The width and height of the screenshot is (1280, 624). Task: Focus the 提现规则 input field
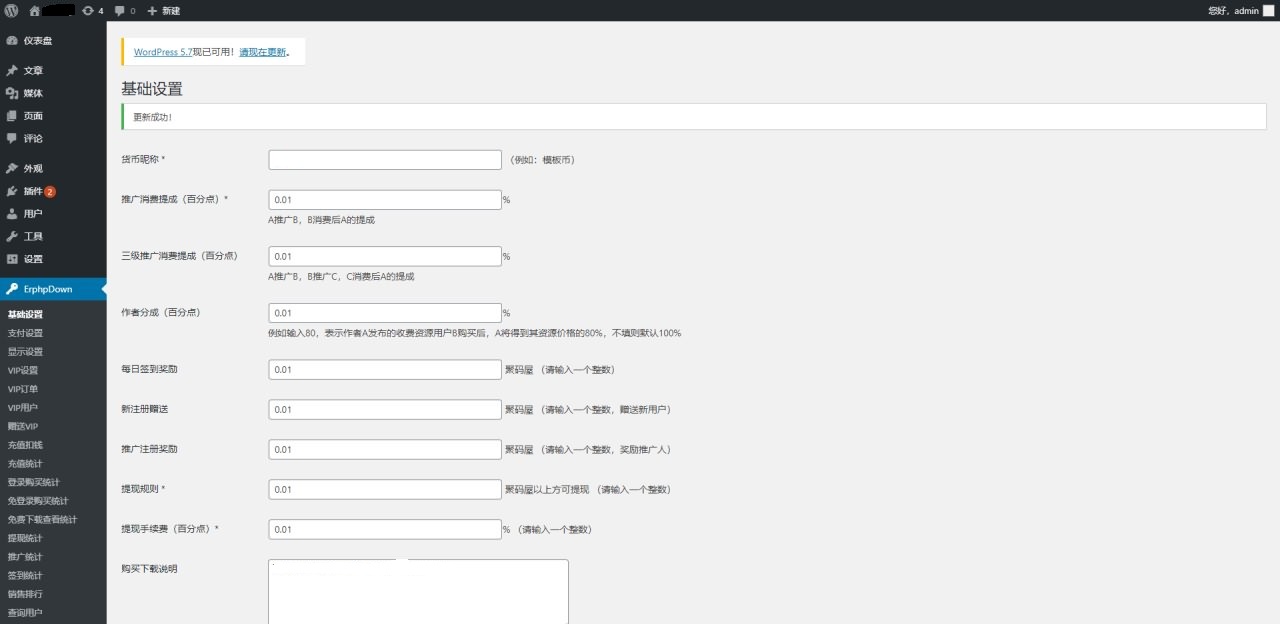coord(385,490)
